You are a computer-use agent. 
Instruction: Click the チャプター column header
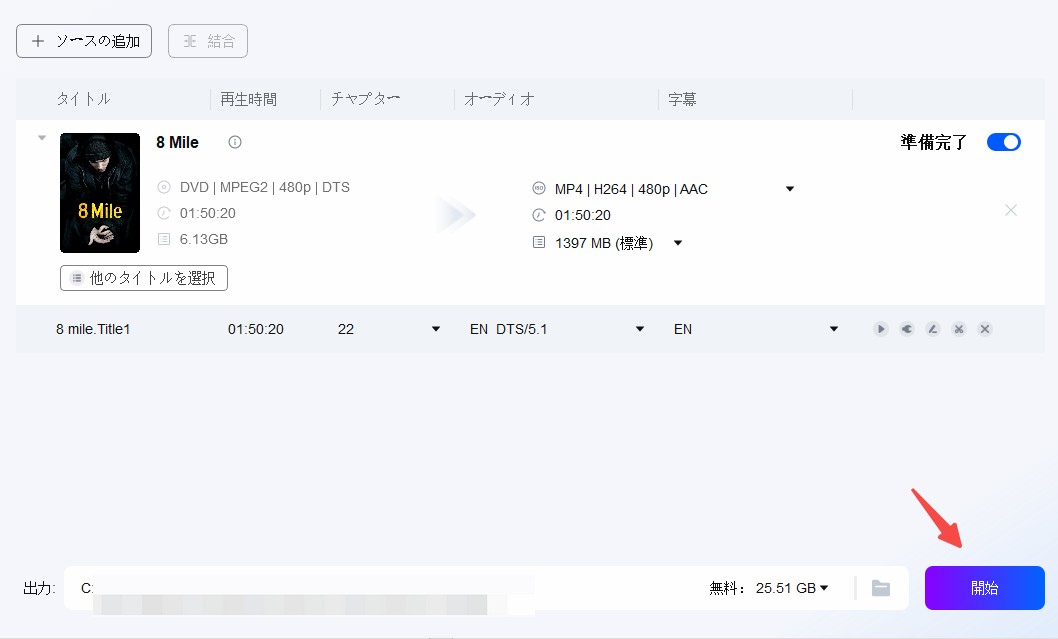coord(365,99)
